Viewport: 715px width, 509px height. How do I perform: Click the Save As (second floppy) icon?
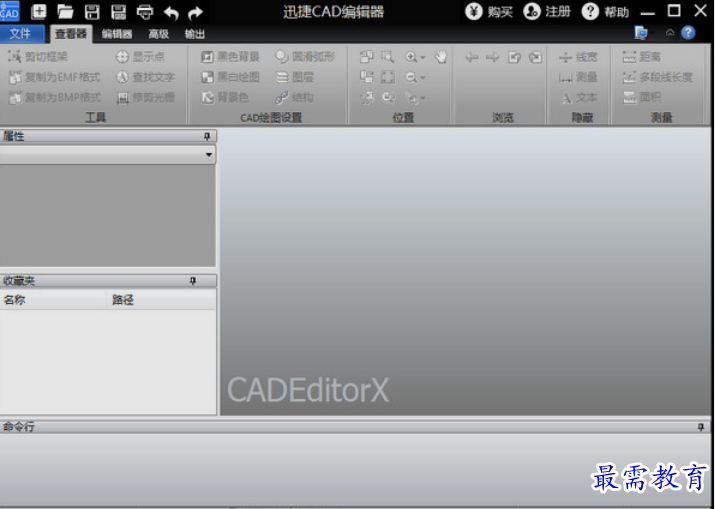119,11
